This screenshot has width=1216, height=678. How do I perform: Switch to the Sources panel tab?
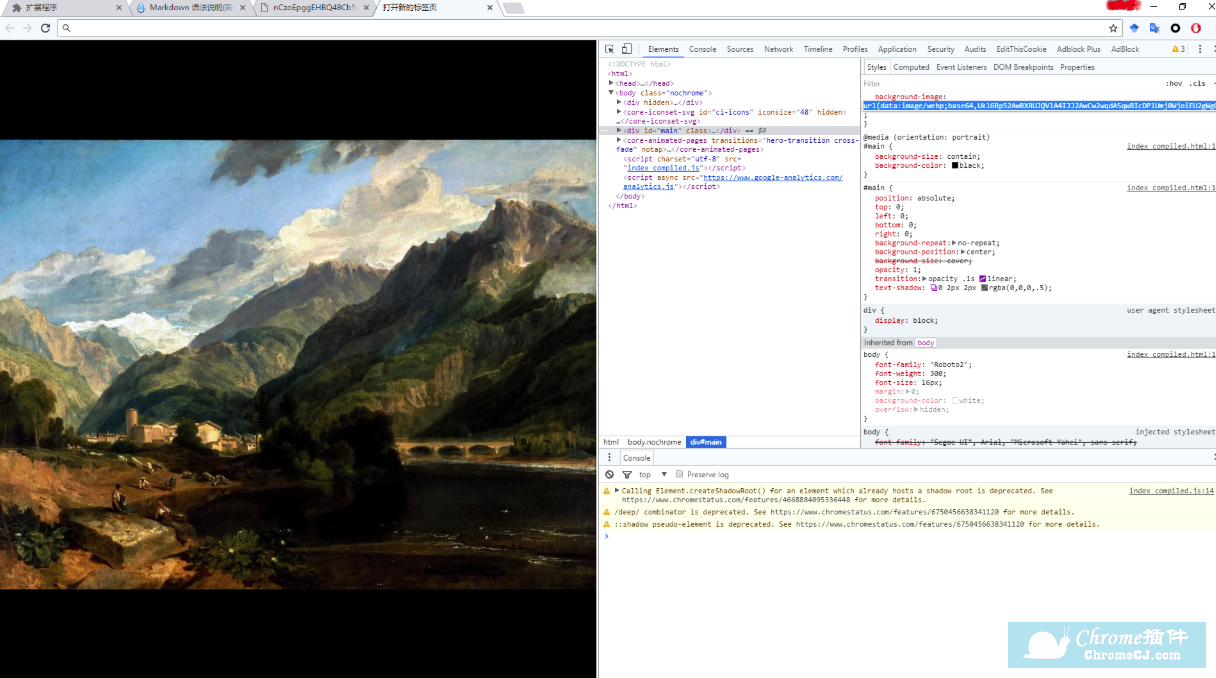tap(740, 49)
